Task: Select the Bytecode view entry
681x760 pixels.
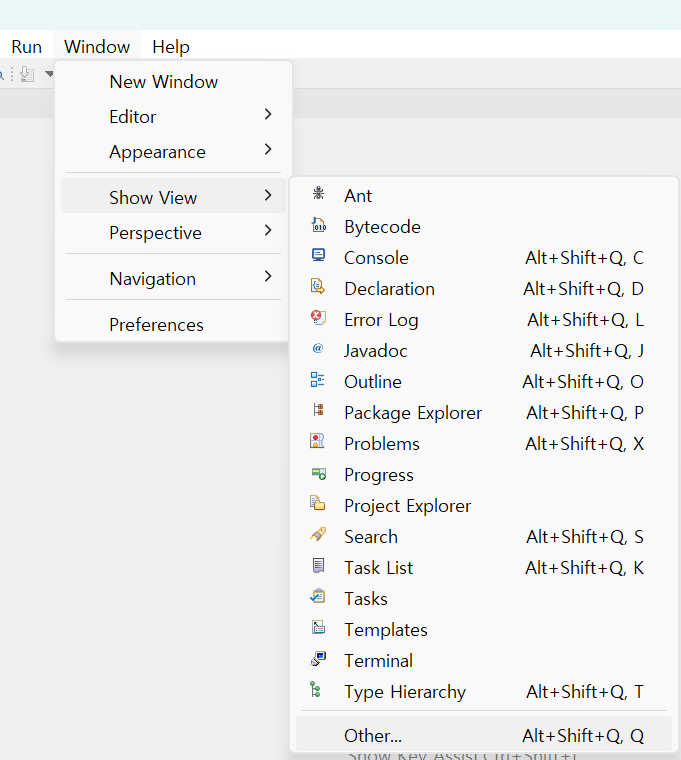Action: pyautogui.click(x=484, y=227)
